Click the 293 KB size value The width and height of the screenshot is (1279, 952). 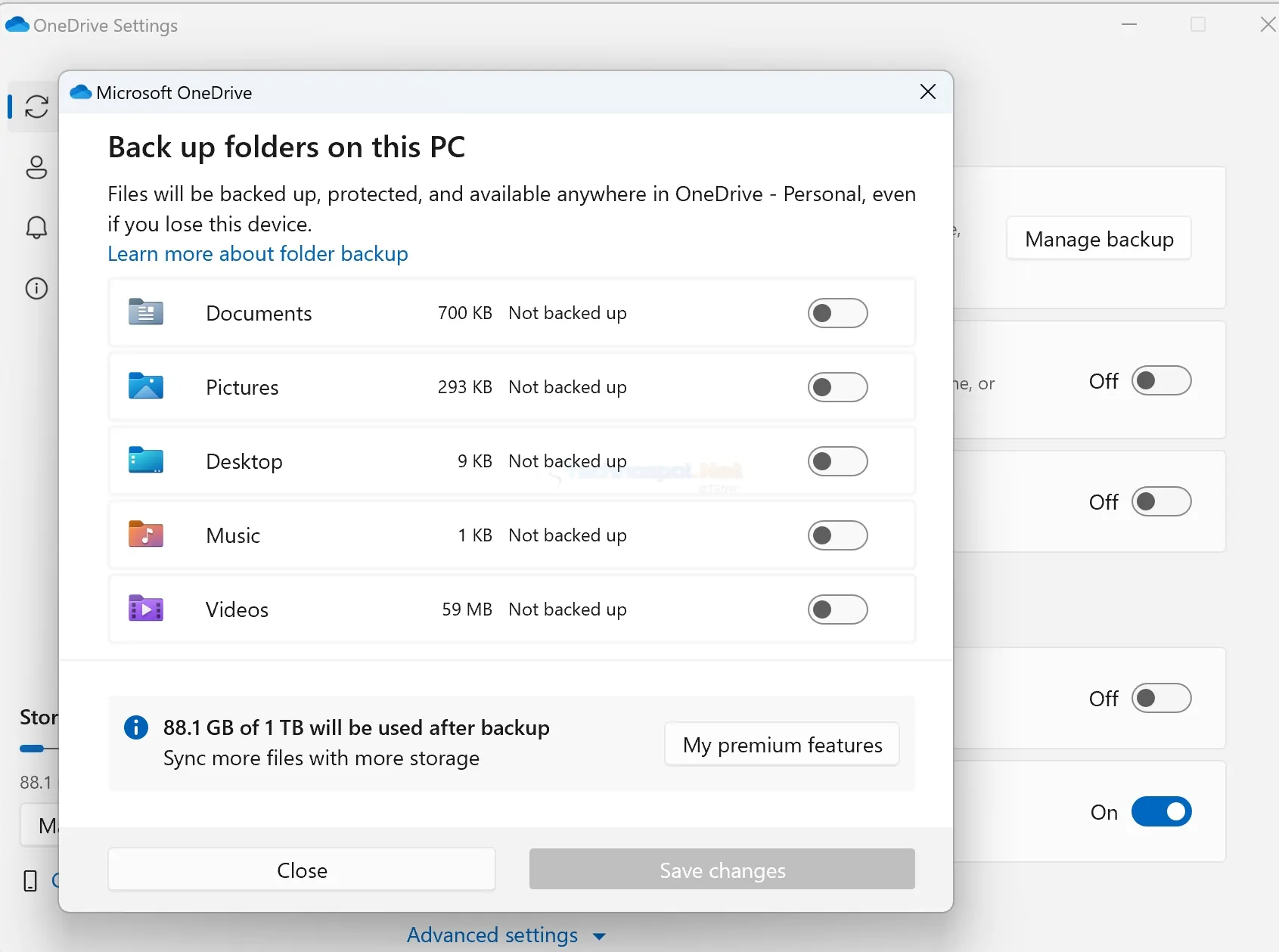(465, 387)
